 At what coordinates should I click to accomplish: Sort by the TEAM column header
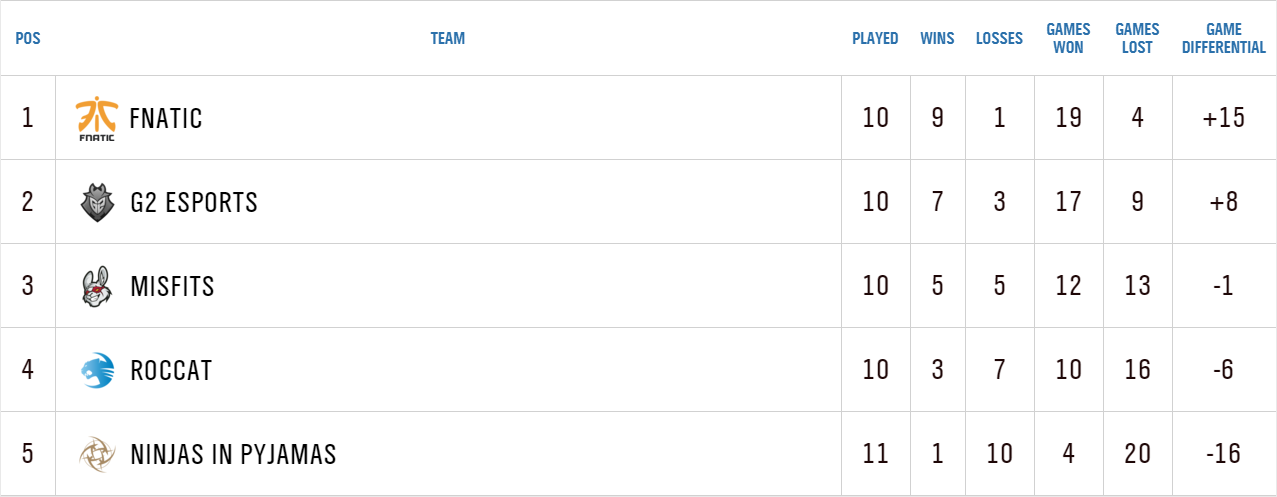point(448,39)
